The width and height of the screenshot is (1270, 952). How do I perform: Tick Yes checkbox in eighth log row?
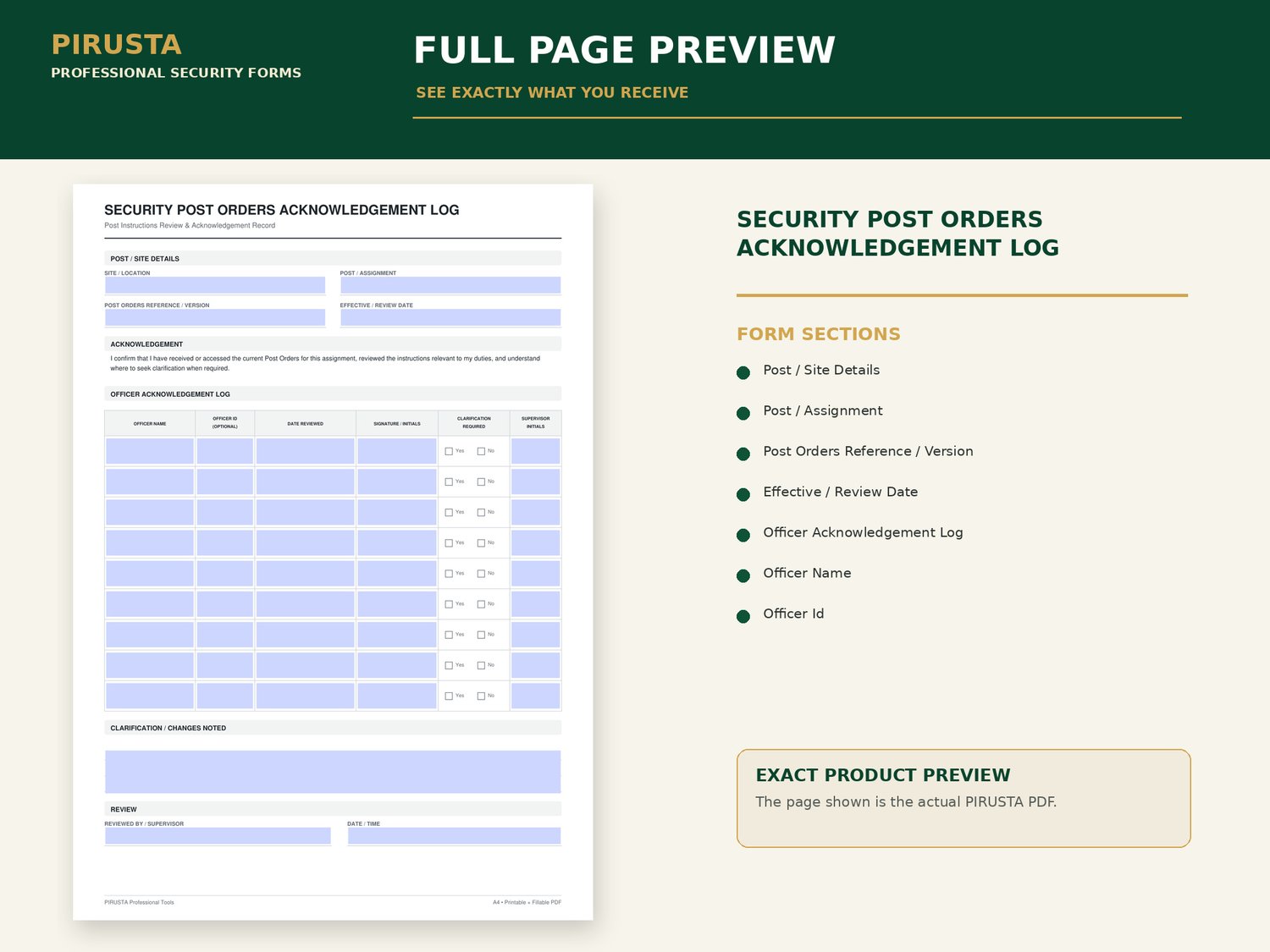pyautogui.click(x=449, y=665)
